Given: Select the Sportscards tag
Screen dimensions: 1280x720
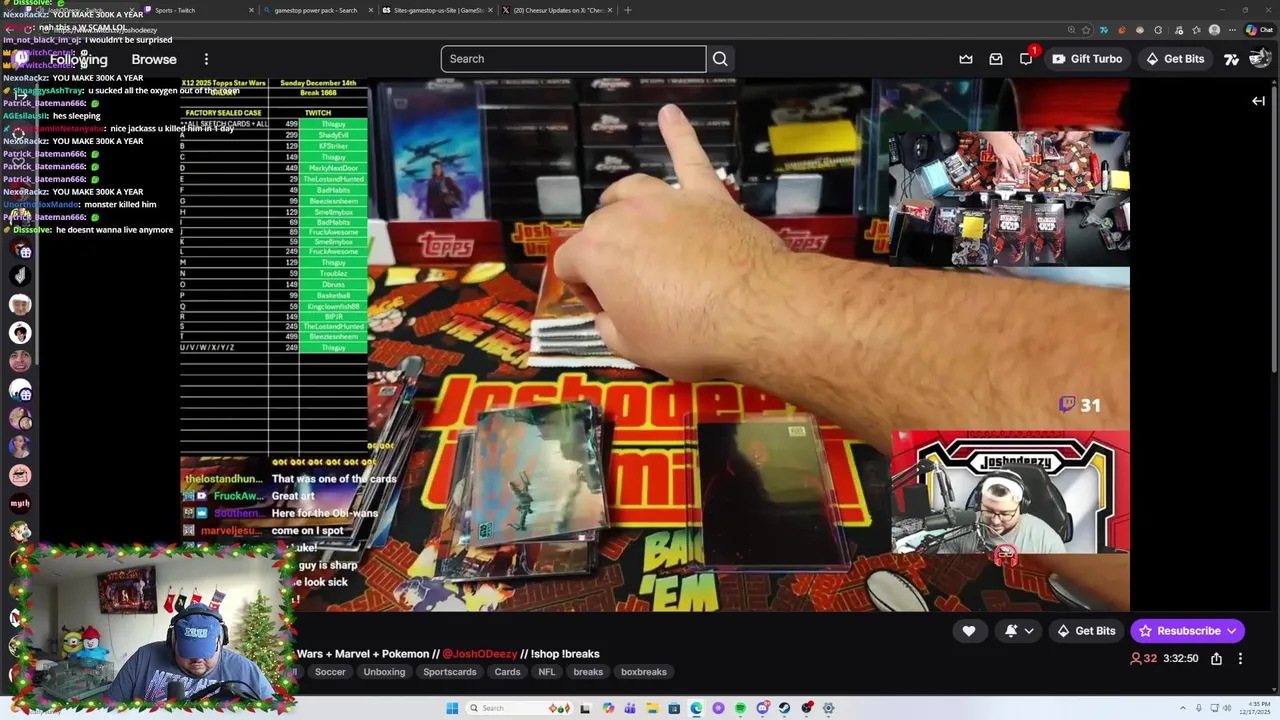Looking at the screenshot, I should point(450,672).
